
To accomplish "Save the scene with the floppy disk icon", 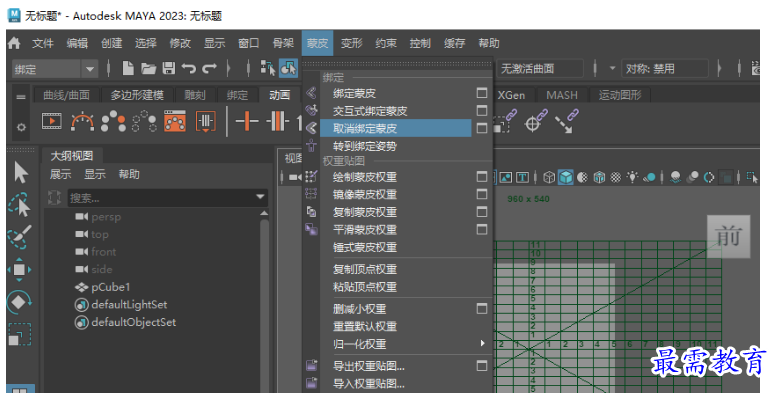I will (x=169, y=68).
